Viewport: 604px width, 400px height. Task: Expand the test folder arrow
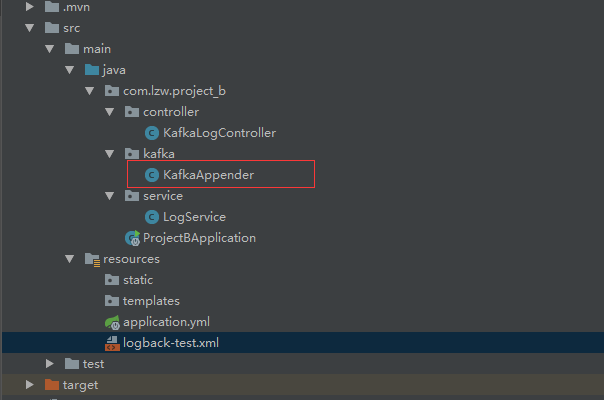click(x=50, y=363)
